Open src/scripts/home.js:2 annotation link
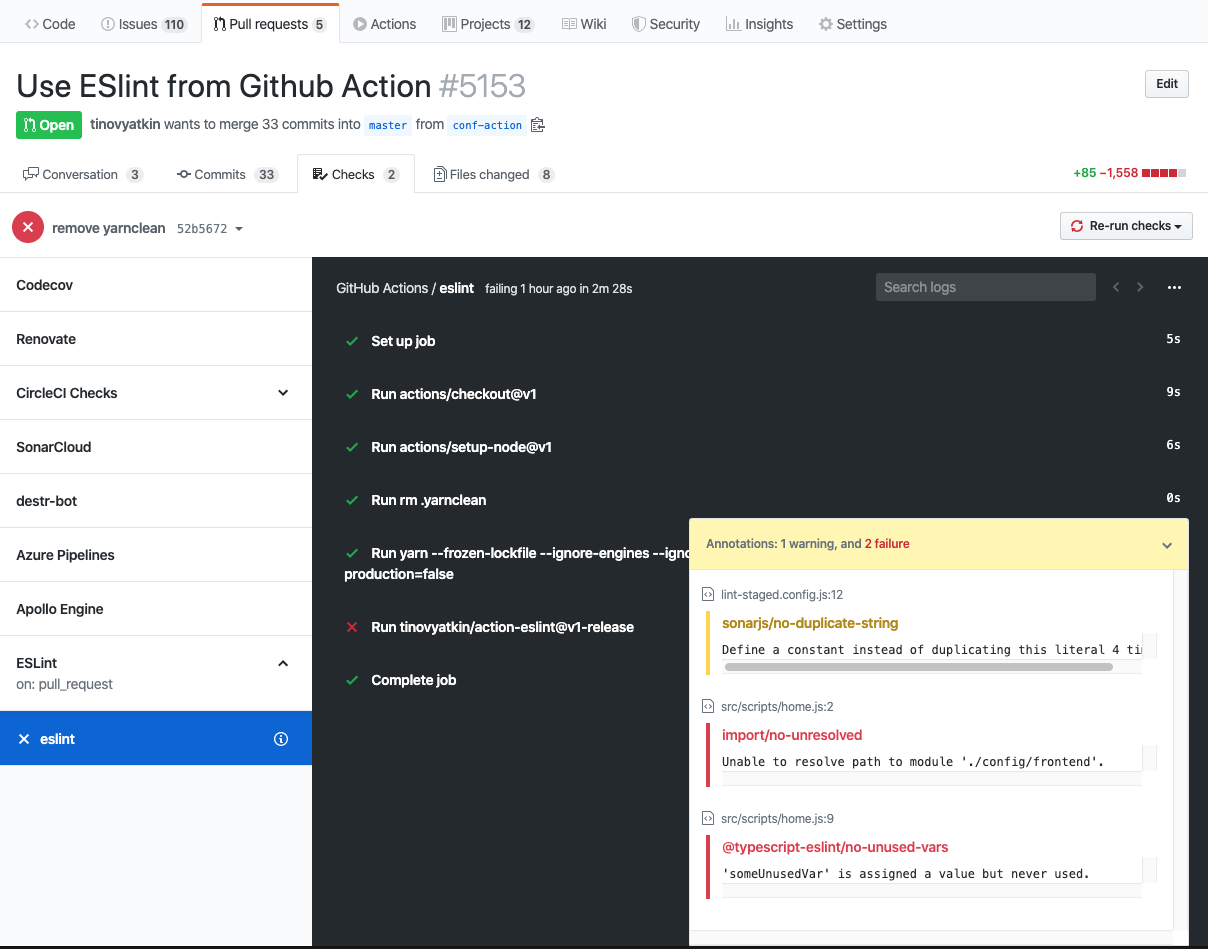1208x949 pixels. point(777,706)
